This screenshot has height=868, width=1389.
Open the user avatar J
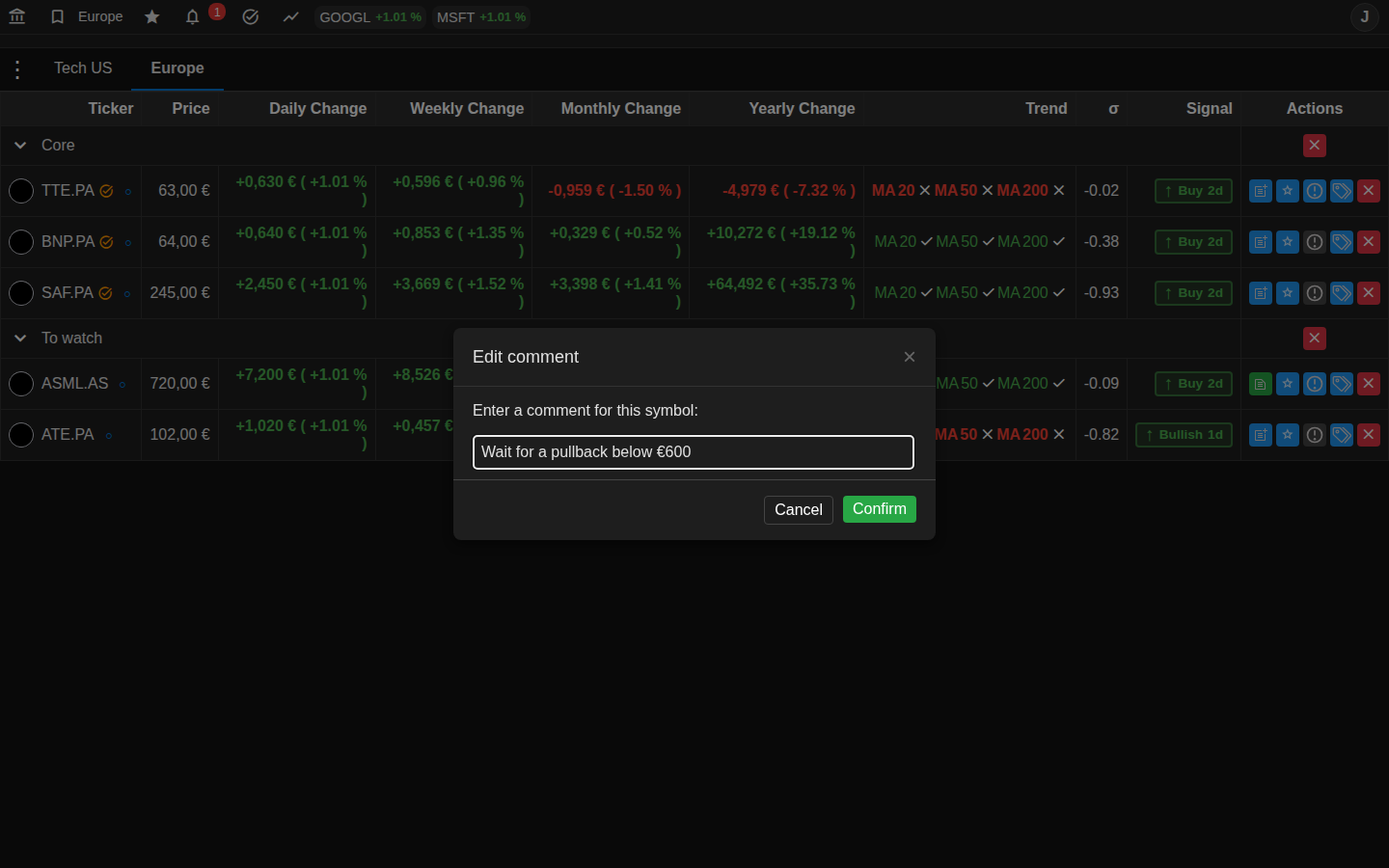pyautogui.click(x=1365, y=16)
